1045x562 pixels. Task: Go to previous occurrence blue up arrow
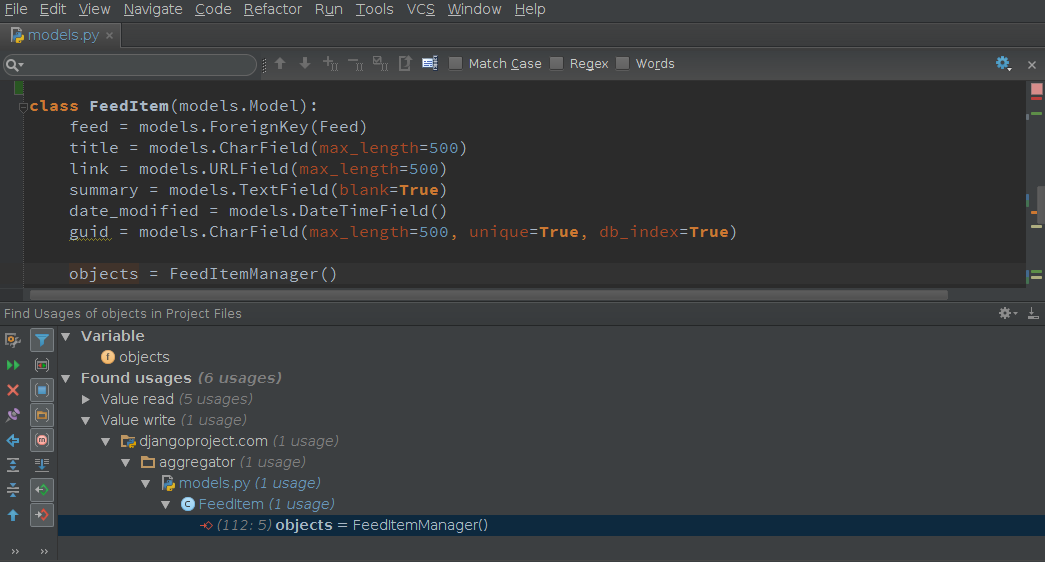click(x=13, y=515)
